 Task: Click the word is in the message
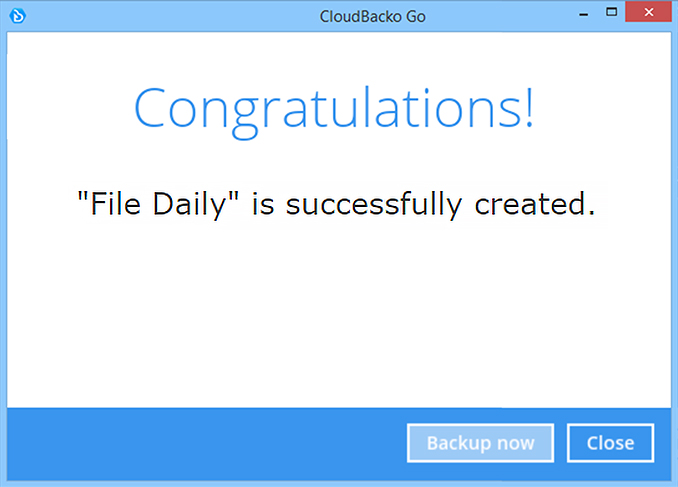[x=263, y=204]
